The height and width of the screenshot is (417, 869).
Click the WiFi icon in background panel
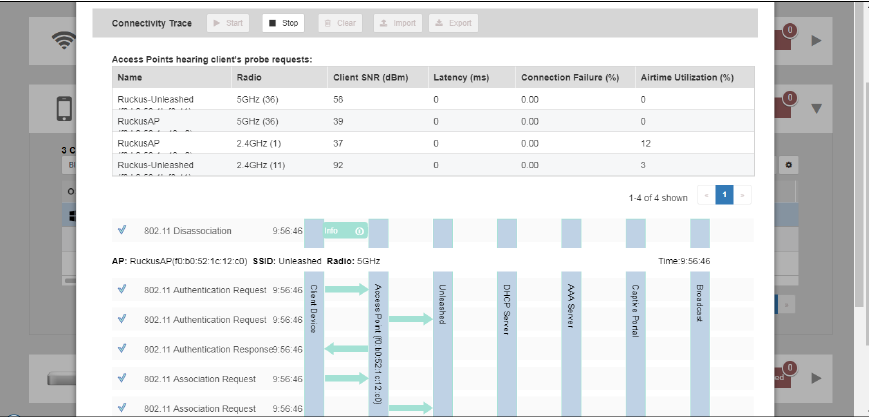(x=68, y=41)
